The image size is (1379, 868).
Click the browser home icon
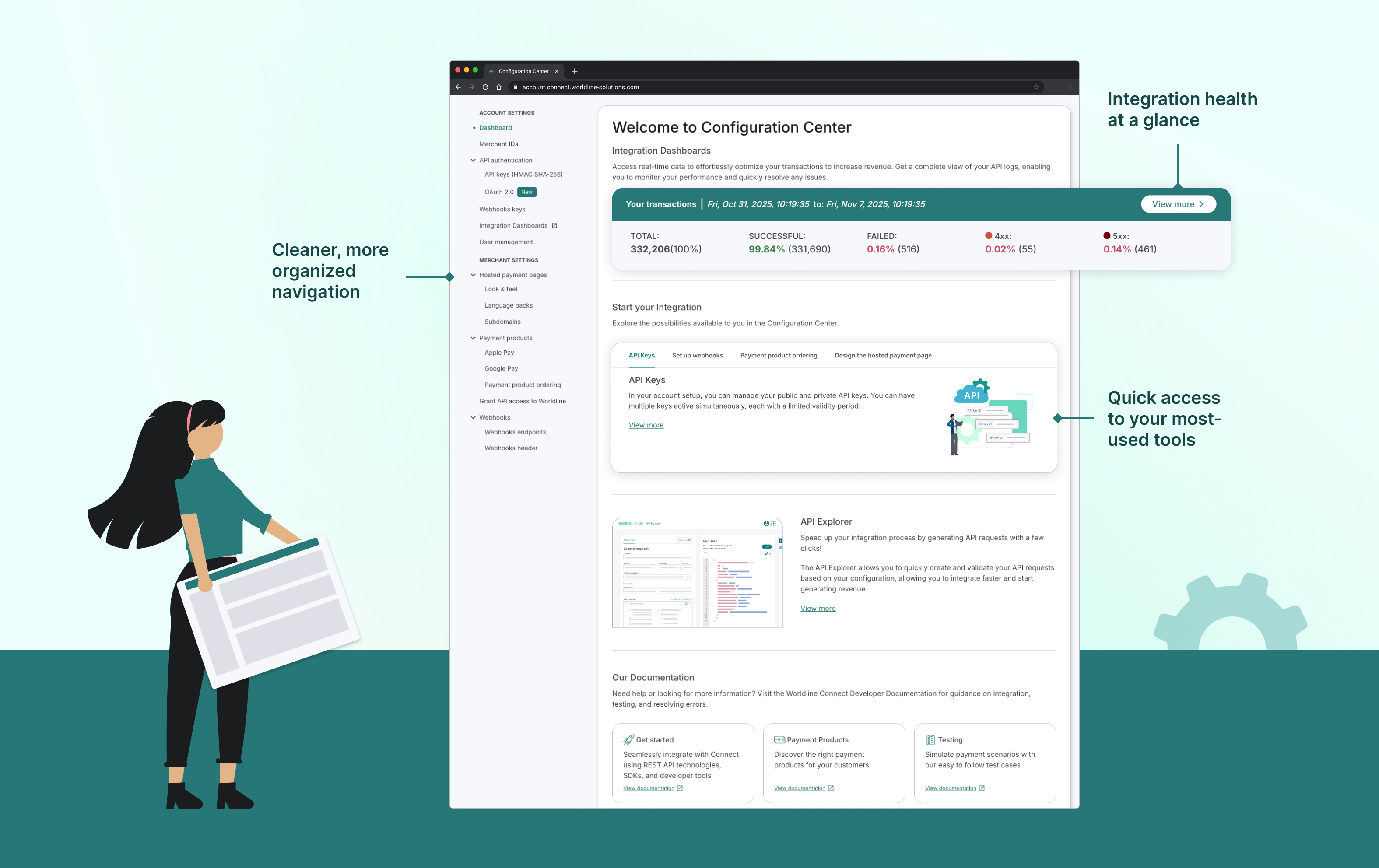[499, 87]
